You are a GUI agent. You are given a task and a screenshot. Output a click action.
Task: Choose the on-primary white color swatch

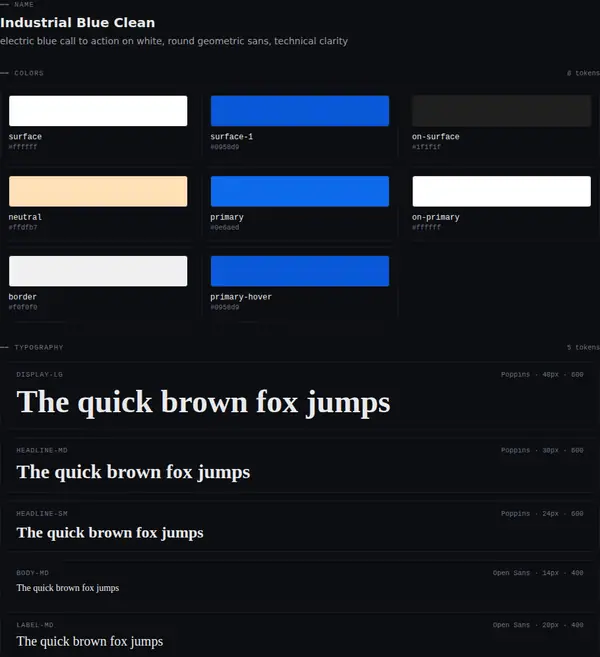502,191
